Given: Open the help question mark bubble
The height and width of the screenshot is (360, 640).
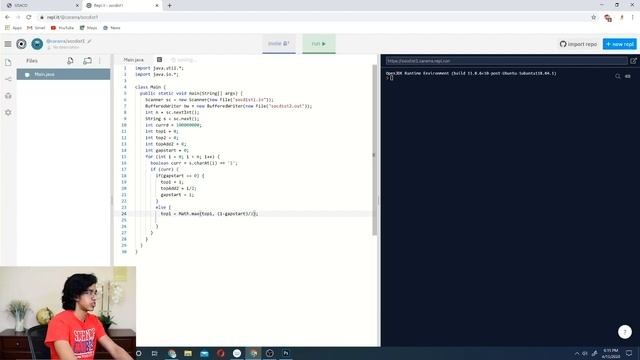Looking at the screenshot, I should click(x=624, y=332).
